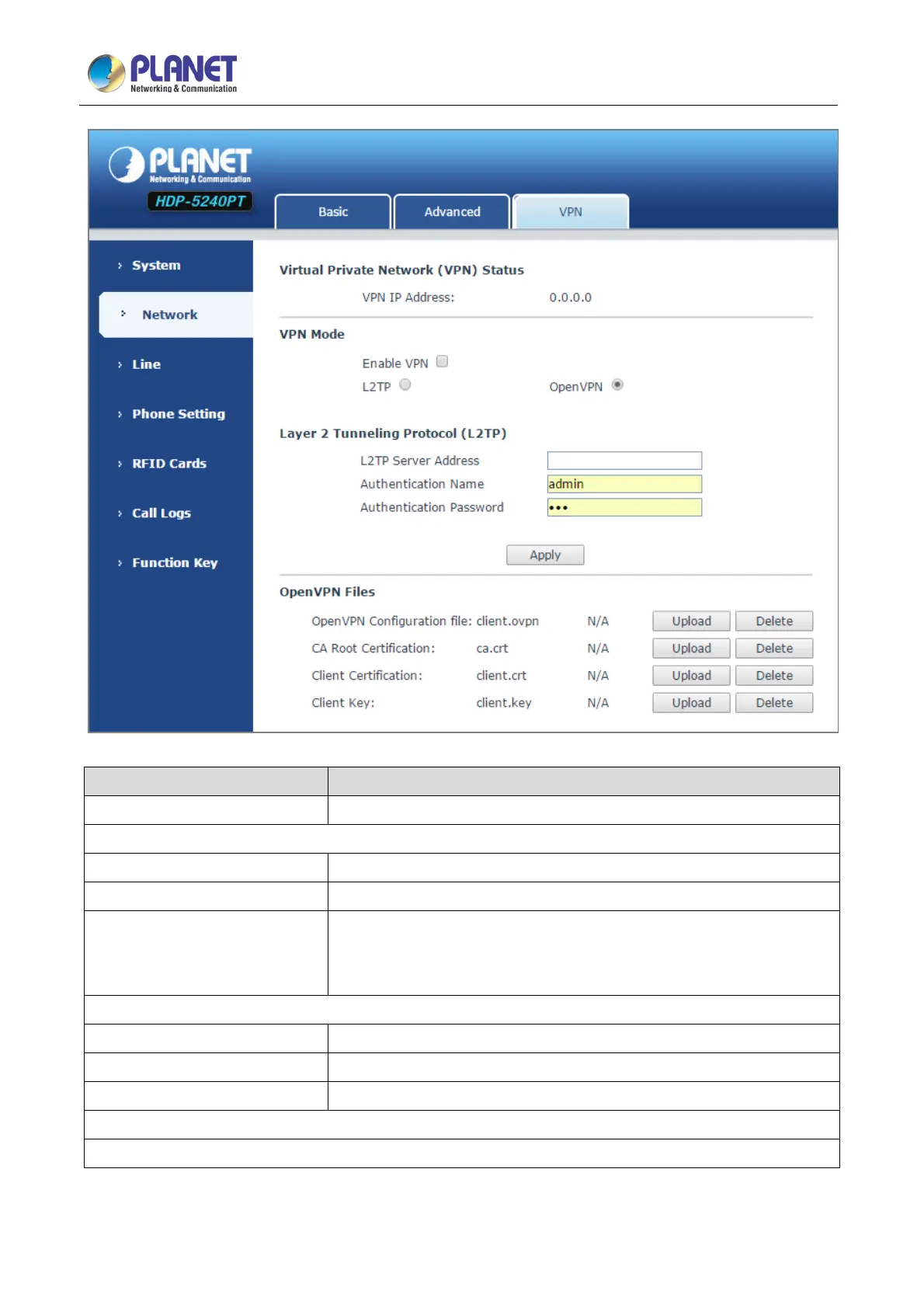Viewport: 924px width, 1308px height.
Task: Choose the L2TP radio button
Action: (x=405, y=384)
